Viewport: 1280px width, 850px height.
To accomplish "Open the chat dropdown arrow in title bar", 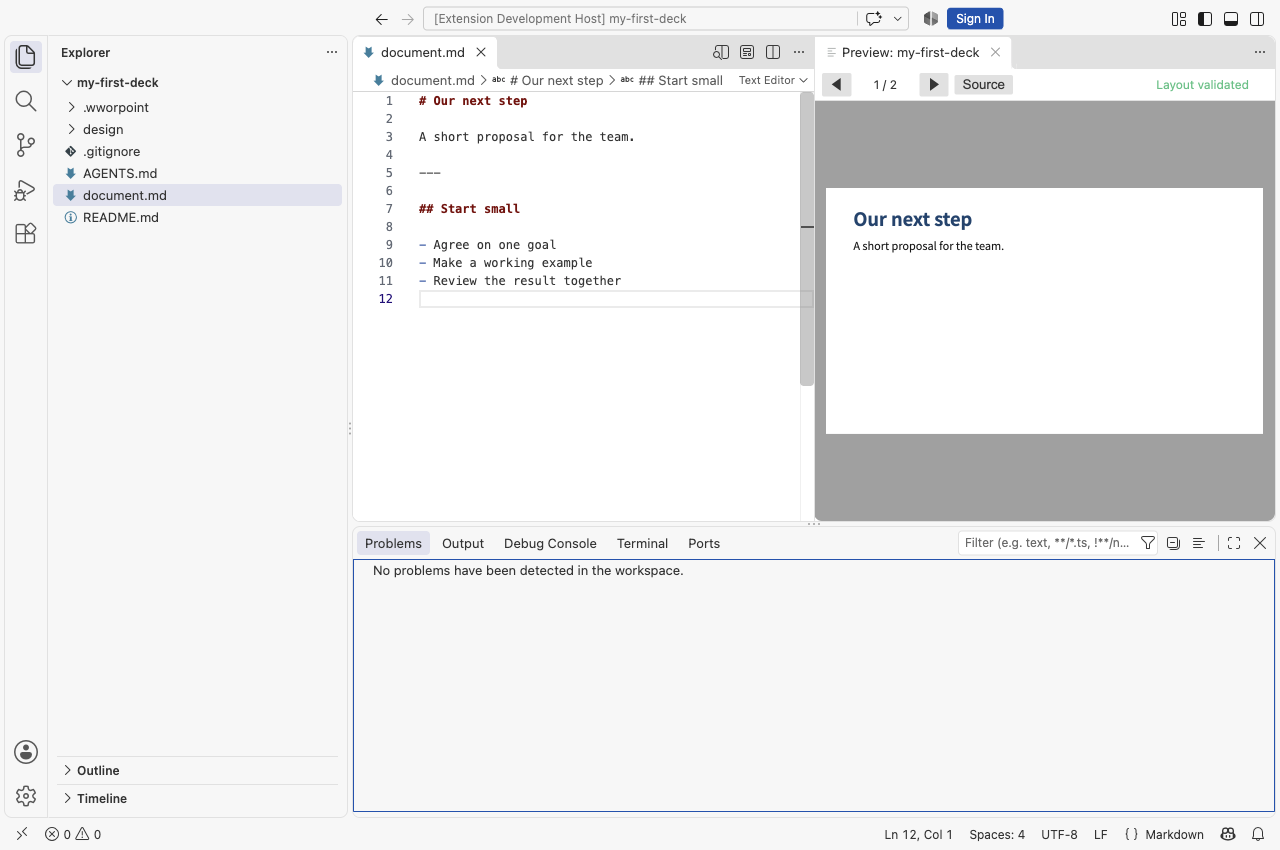I will pyautogui.click(x=898, y=18).
